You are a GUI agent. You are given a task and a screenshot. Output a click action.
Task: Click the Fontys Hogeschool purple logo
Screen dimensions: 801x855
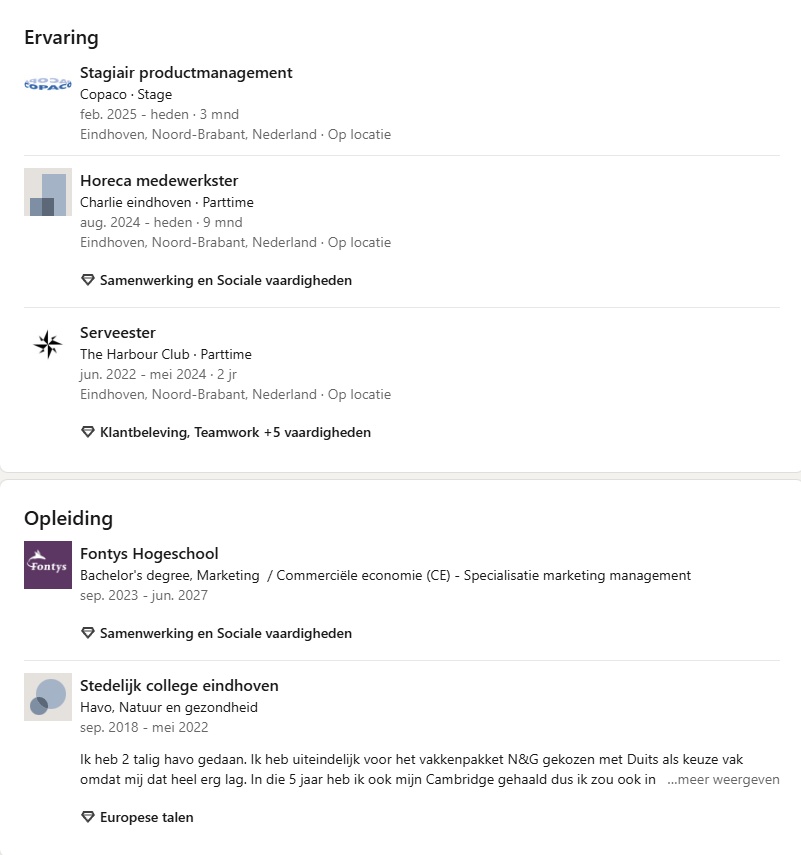pos(48,565)
